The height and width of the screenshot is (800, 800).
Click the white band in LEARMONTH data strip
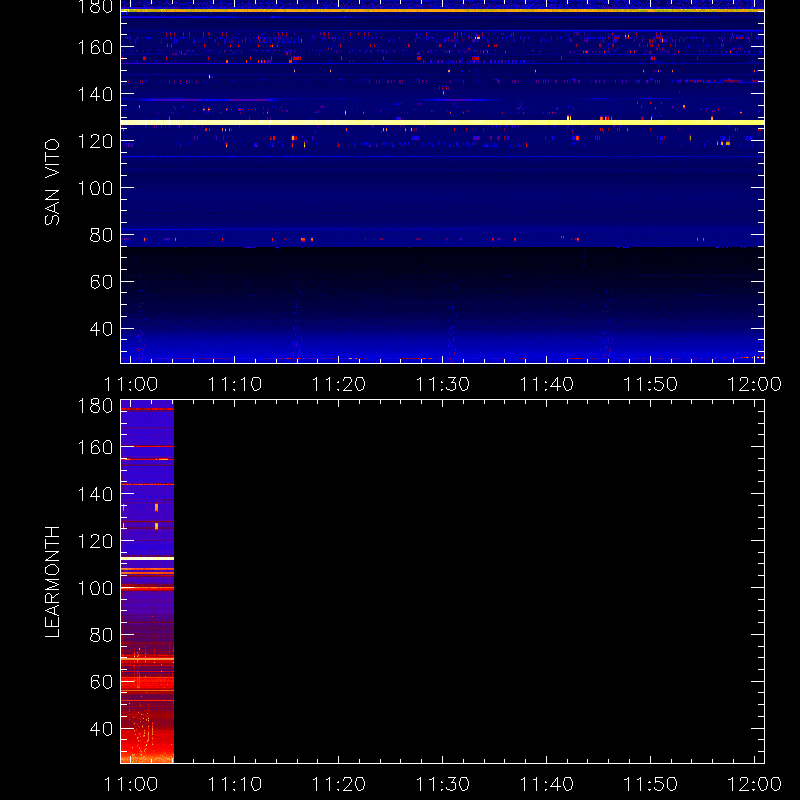147,559
